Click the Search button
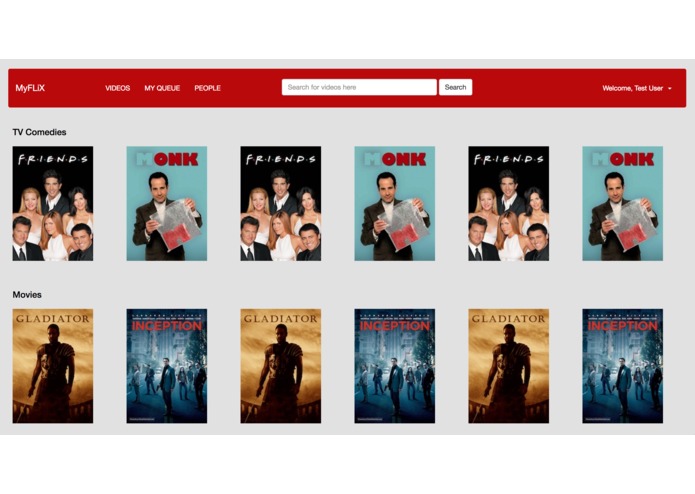 455,87
